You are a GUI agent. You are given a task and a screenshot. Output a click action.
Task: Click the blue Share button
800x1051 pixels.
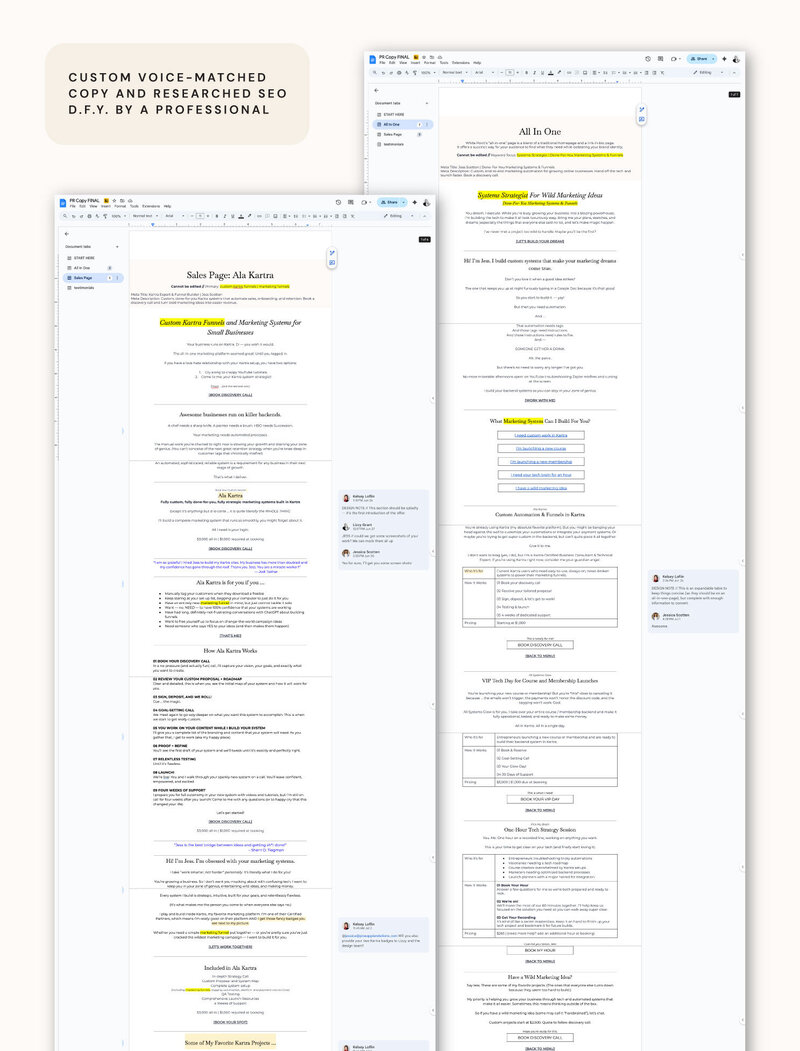point(389,202)
